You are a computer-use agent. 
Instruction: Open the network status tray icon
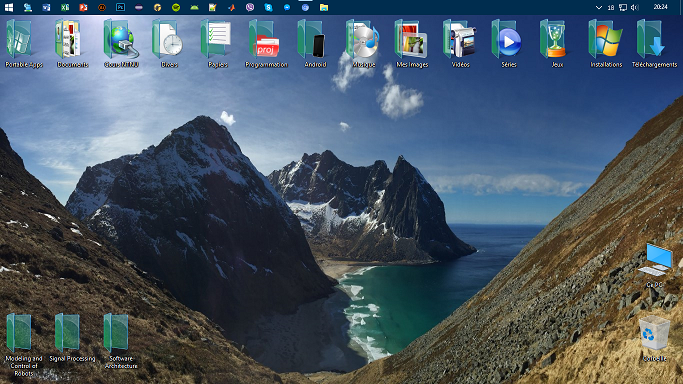[623, 7]
